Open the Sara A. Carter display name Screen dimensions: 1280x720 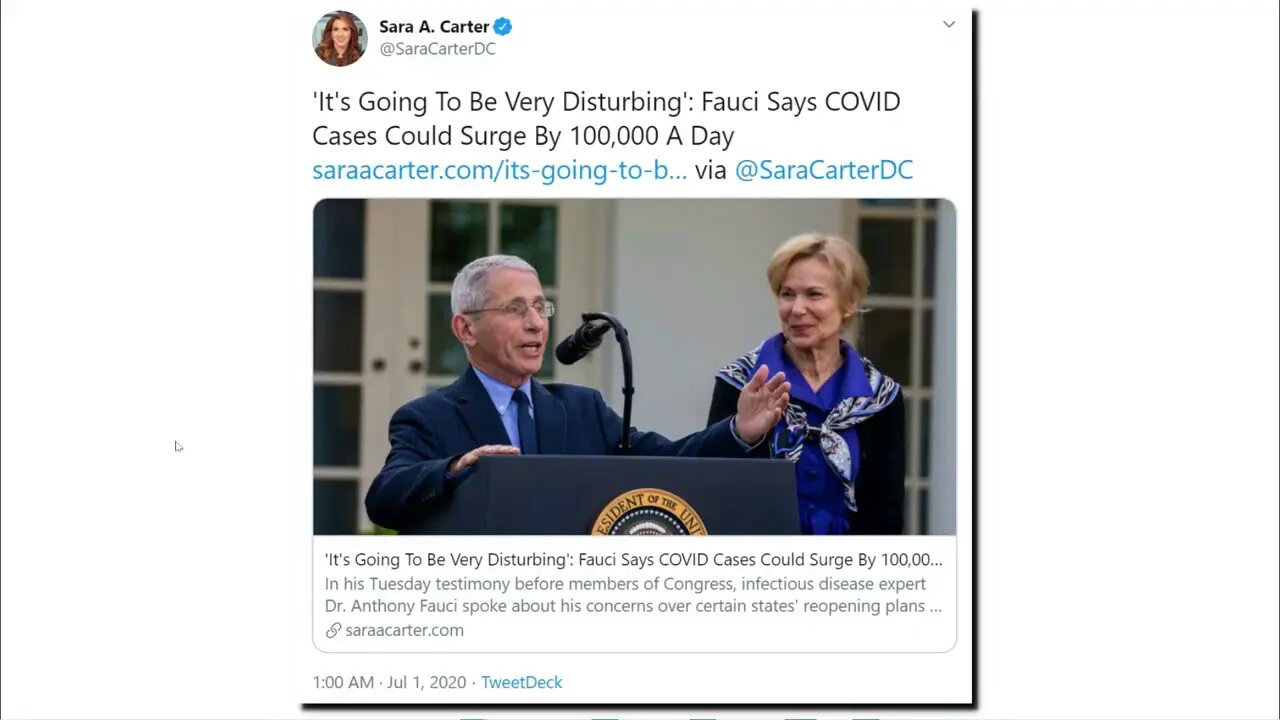pyautogui.click(x=434, y=27)
